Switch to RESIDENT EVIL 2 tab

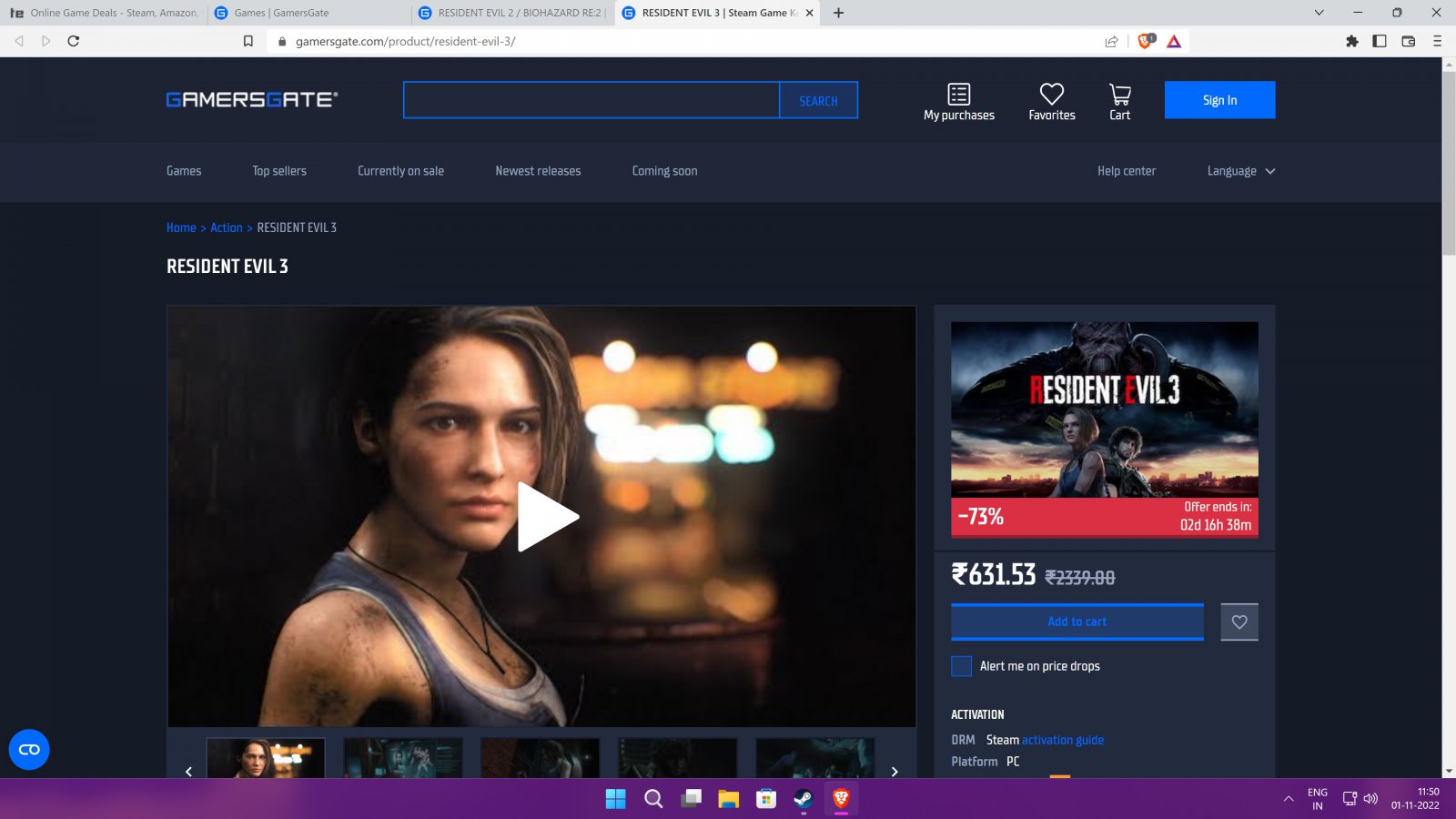(x=512, y=13)
